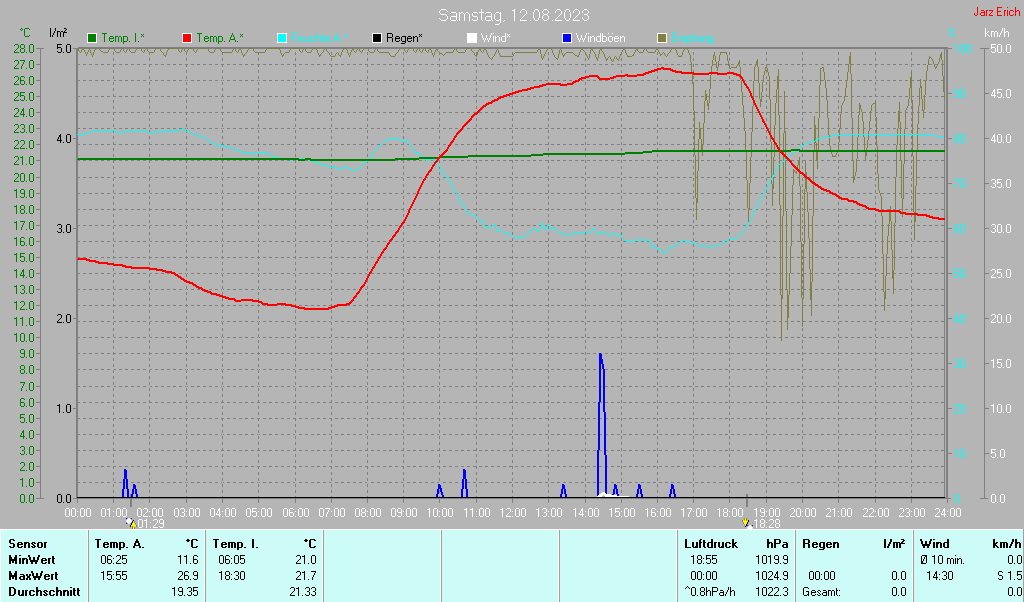Click the ^0.8hPa/h pressure trend

click(711, 592)
